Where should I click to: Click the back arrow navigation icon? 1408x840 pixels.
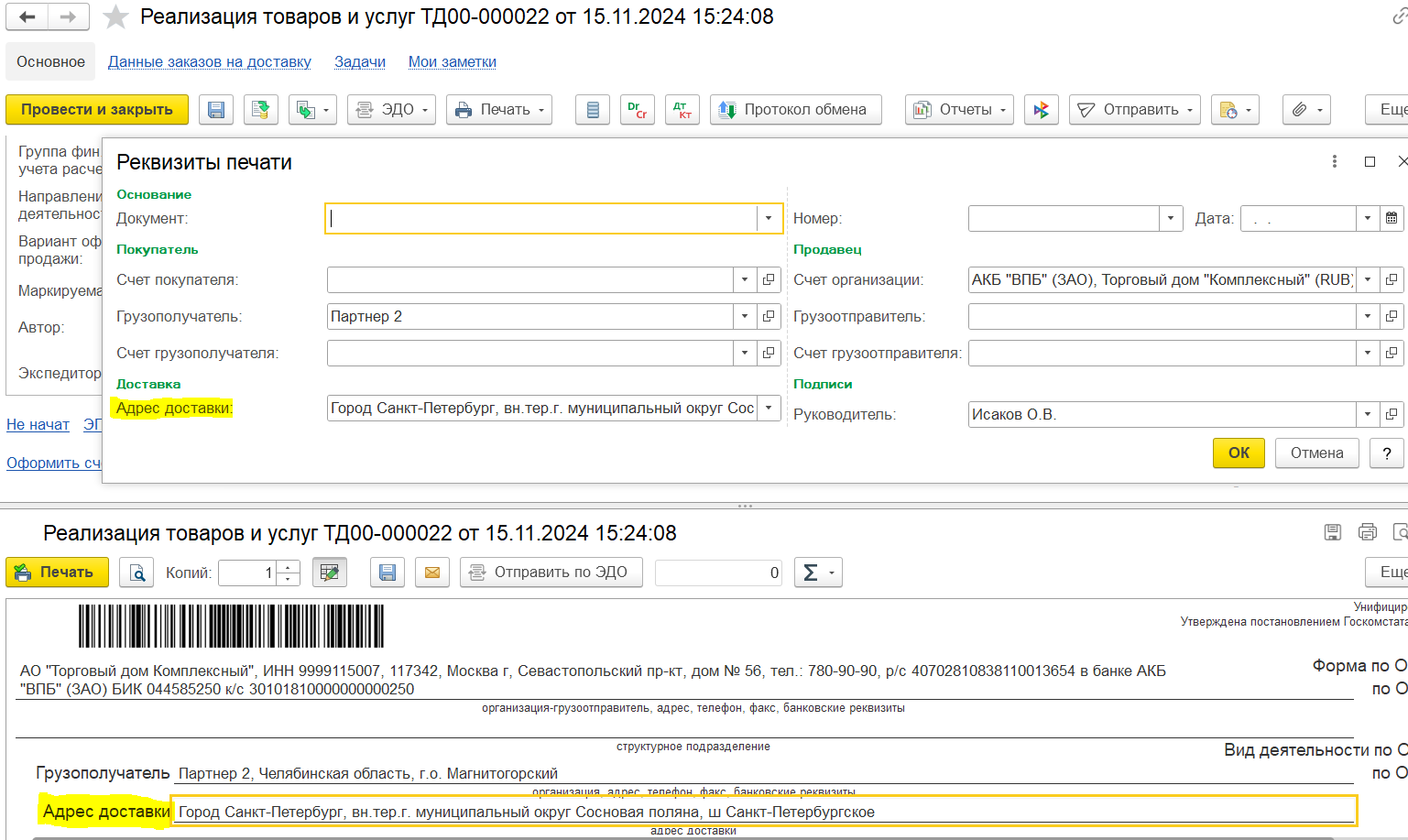pos(27,17)
